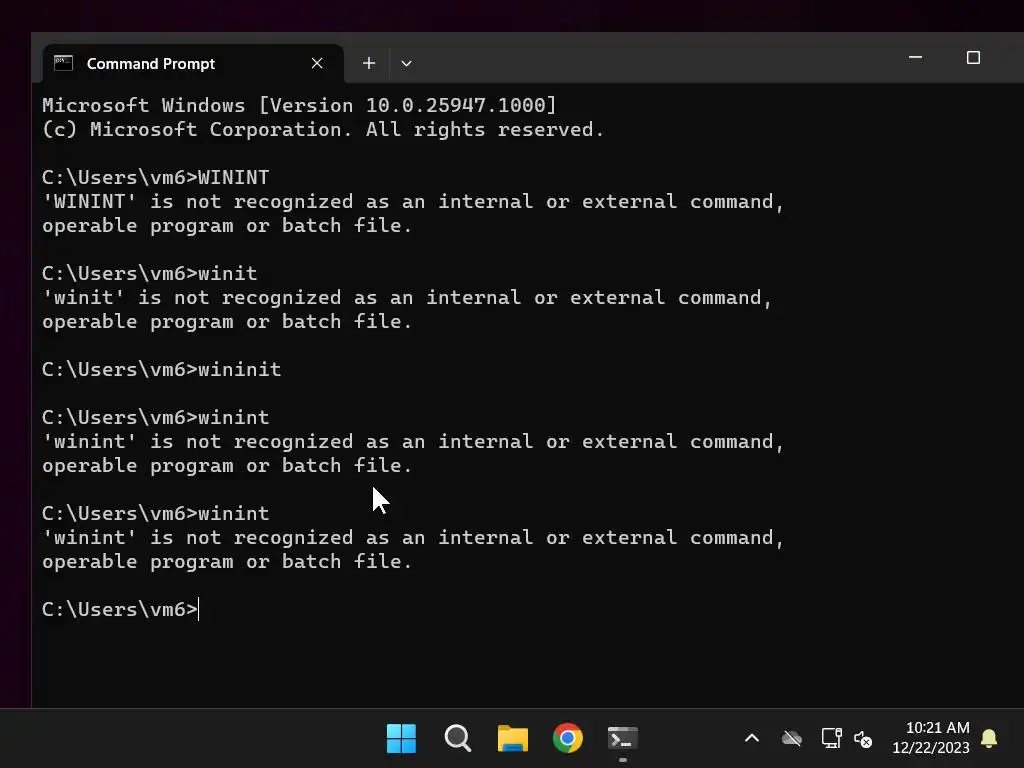This screenshot has width=1024, height=768.
Task: Click the "'winit' is not recognized" error line
Action: point(407,298)
